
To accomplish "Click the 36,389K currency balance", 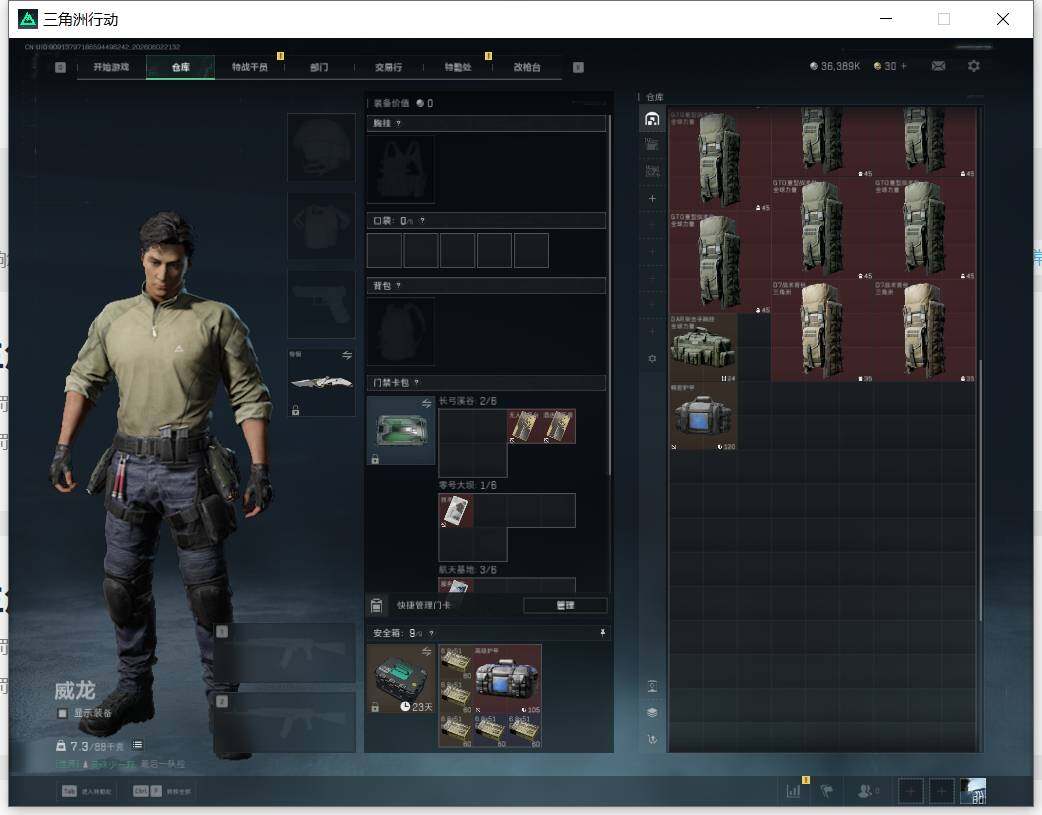I will click(835, 66).
